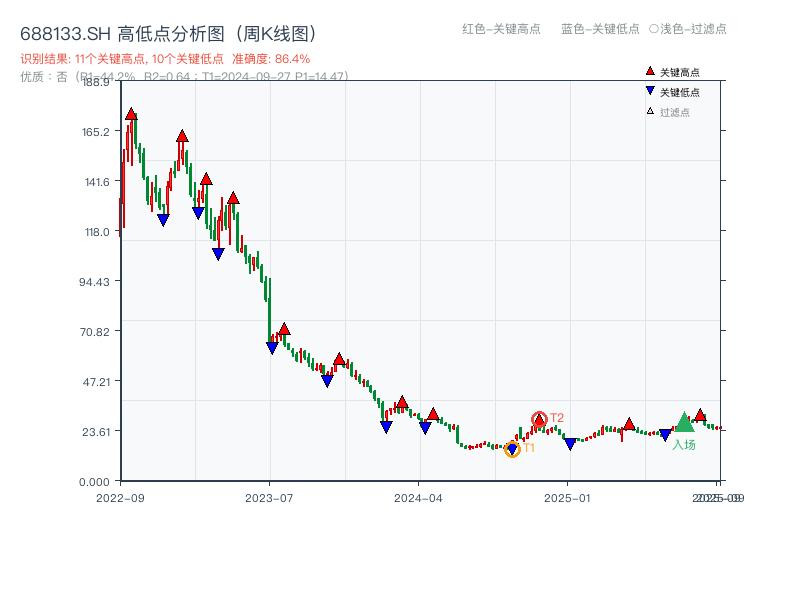Image resolution: width=800 pixels, height=600 pixels.
Task: Click the blue triangle inside the T1 circle
Action: coord(512,448)
